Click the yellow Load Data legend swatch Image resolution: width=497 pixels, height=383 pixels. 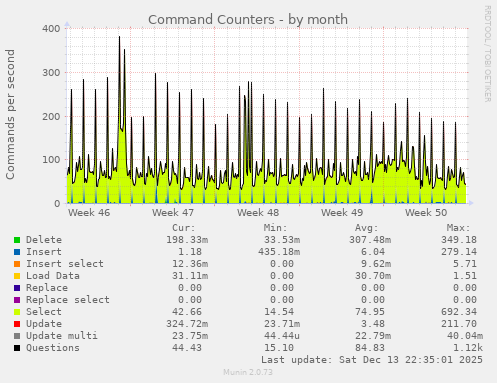pos(17,276)
